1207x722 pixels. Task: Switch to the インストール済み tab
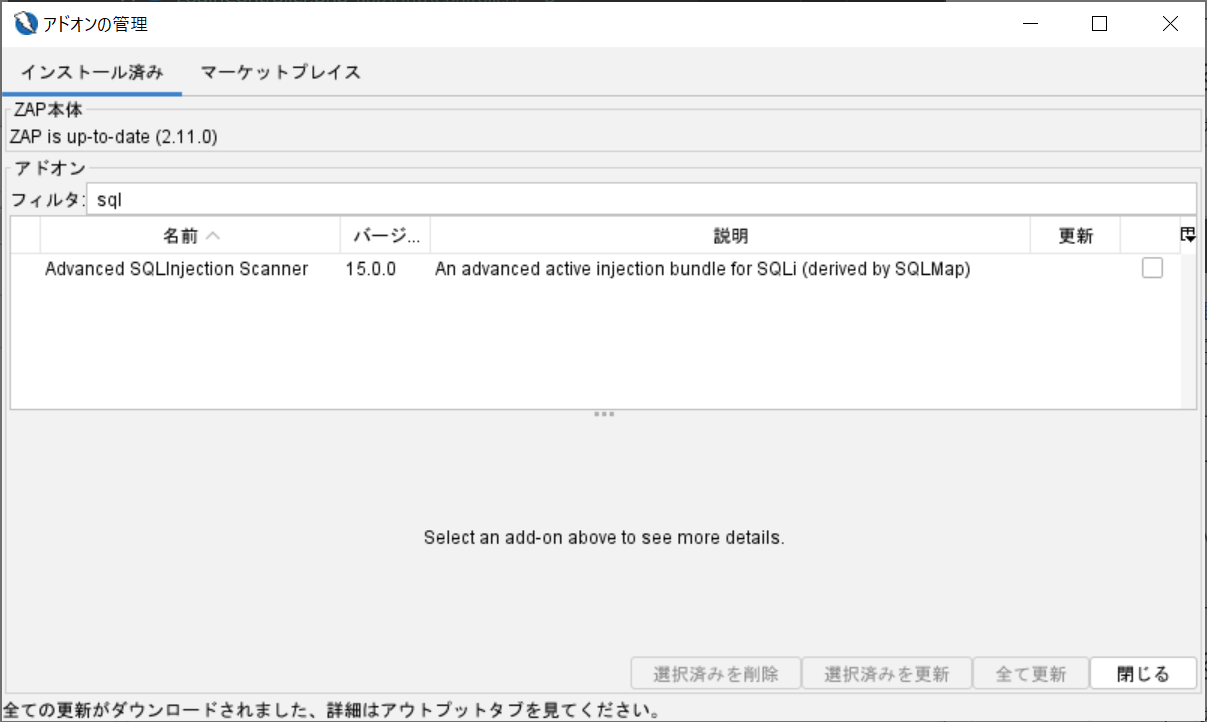(x=92, y=72)
